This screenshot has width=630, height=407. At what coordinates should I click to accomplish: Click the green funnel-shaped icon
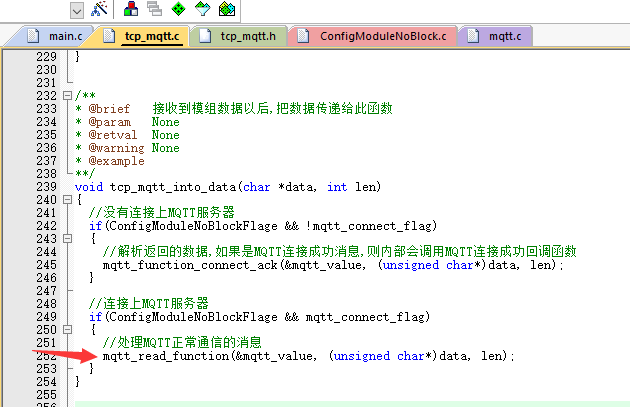(x=202, y=8)
